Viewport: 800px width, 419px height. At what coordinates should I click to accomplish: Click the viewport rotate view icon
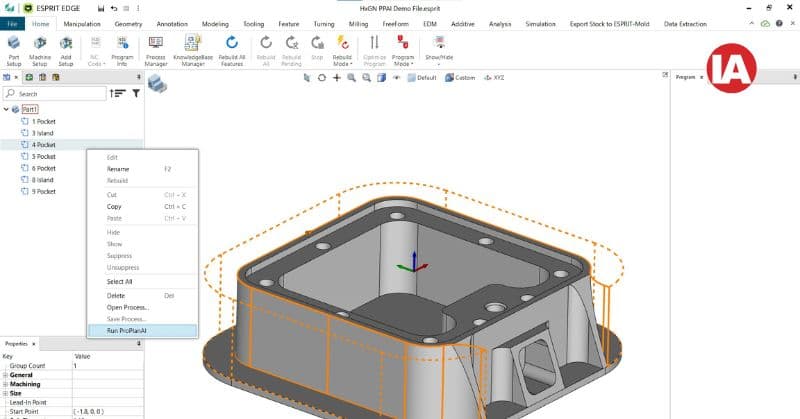(321, 78)
